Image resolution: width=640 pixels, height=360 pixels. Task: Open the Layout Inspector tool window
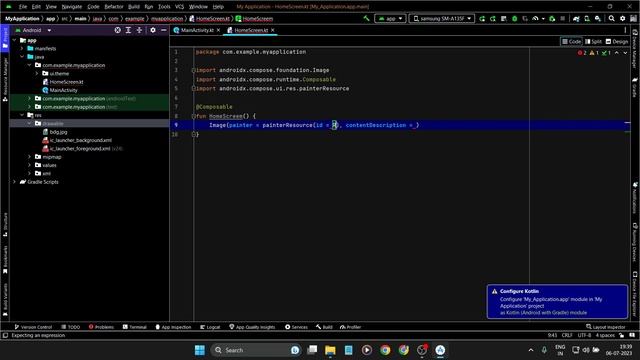(x=606, y=327)
